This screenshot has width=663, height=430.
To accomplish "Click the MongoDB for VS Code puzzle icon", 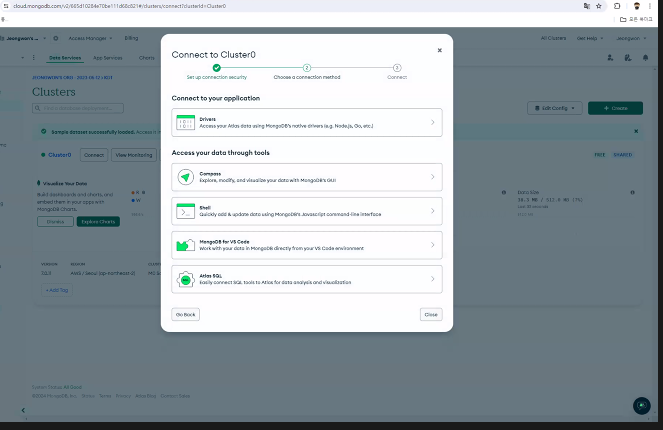I will pos(185,245).
